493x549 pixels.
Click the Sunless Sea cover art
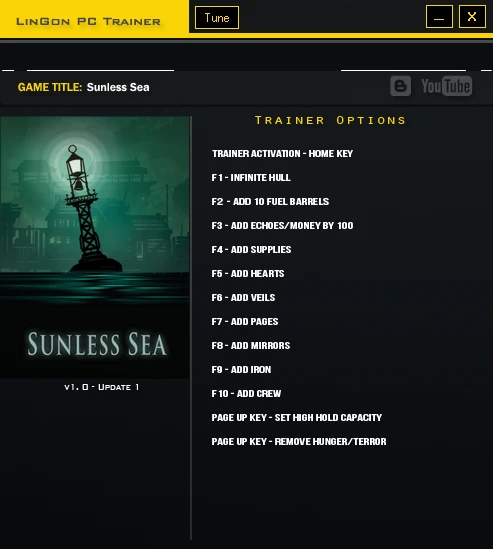click(x=95, y=247)
